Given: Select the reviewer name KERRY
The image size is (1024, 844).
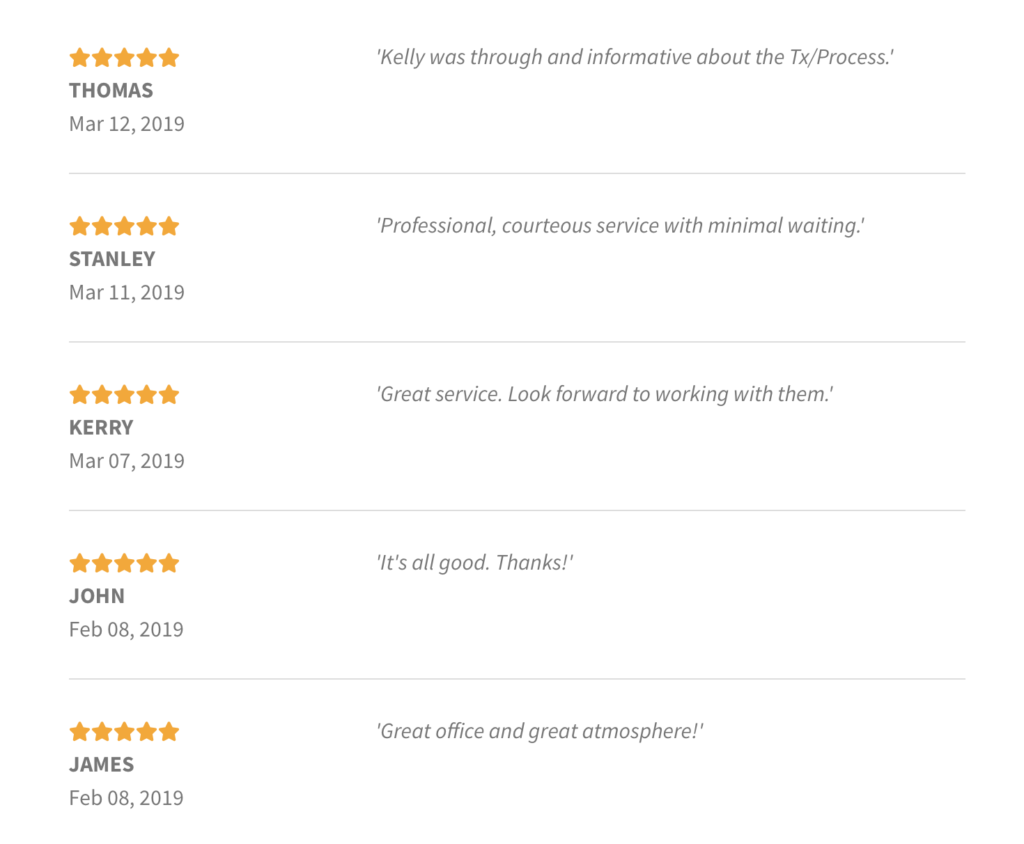Looking at the screenshot, I should [x=101, y=427].
